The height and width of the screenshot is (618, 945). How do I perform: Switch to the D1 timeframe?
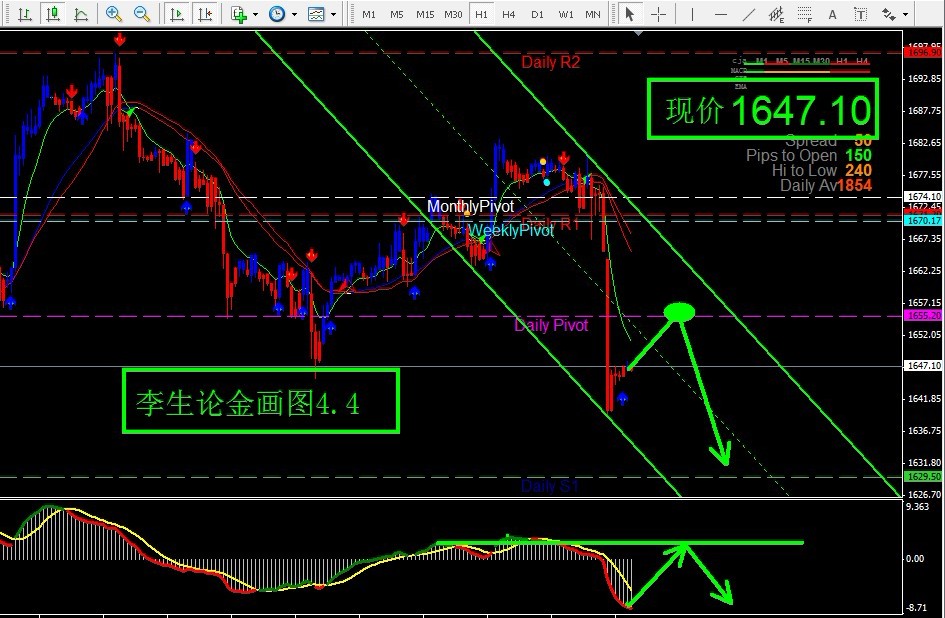coord(537,14)
